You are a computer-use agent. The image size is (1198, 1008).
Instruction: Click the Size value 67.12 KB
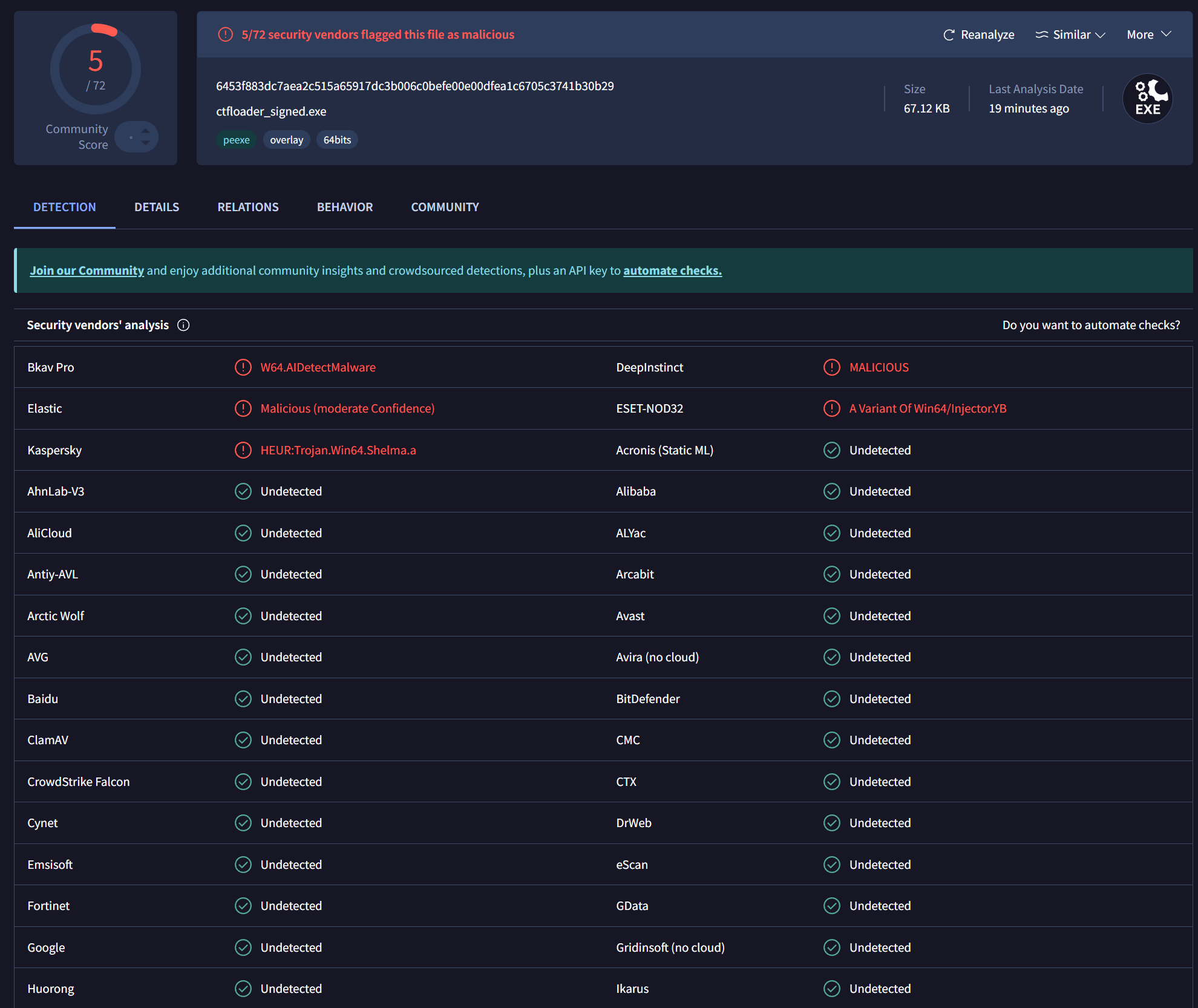(x=926, y=108)
